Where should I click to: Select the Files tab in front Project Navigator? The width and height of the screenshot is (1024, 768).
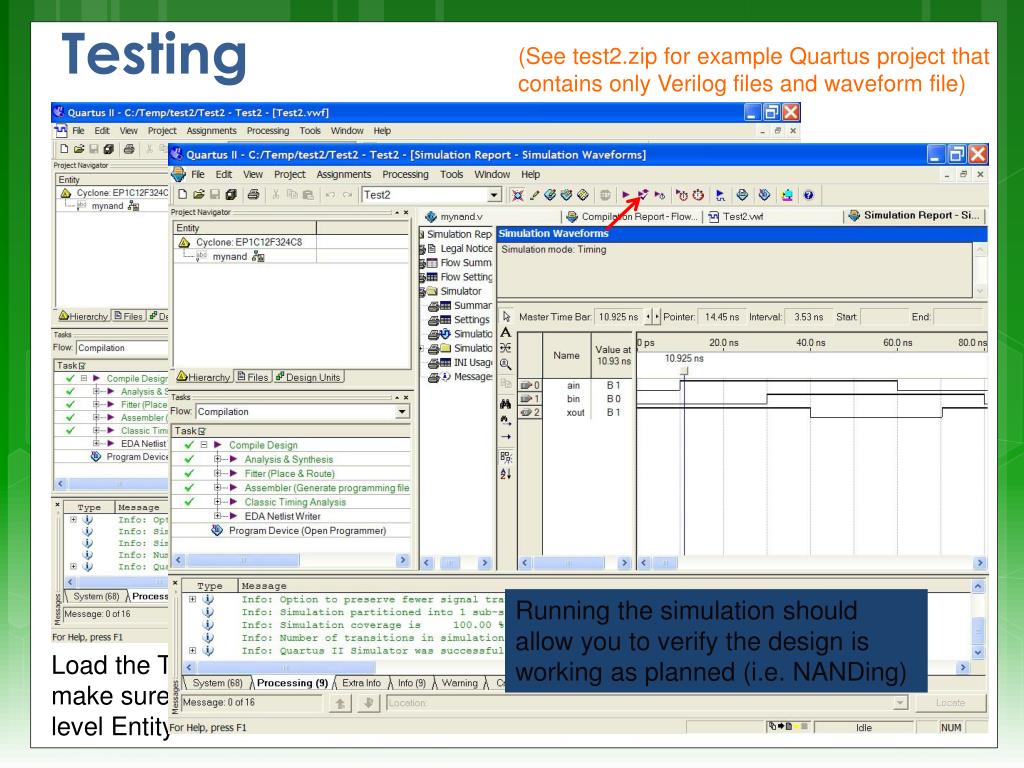tap(253, 377)
